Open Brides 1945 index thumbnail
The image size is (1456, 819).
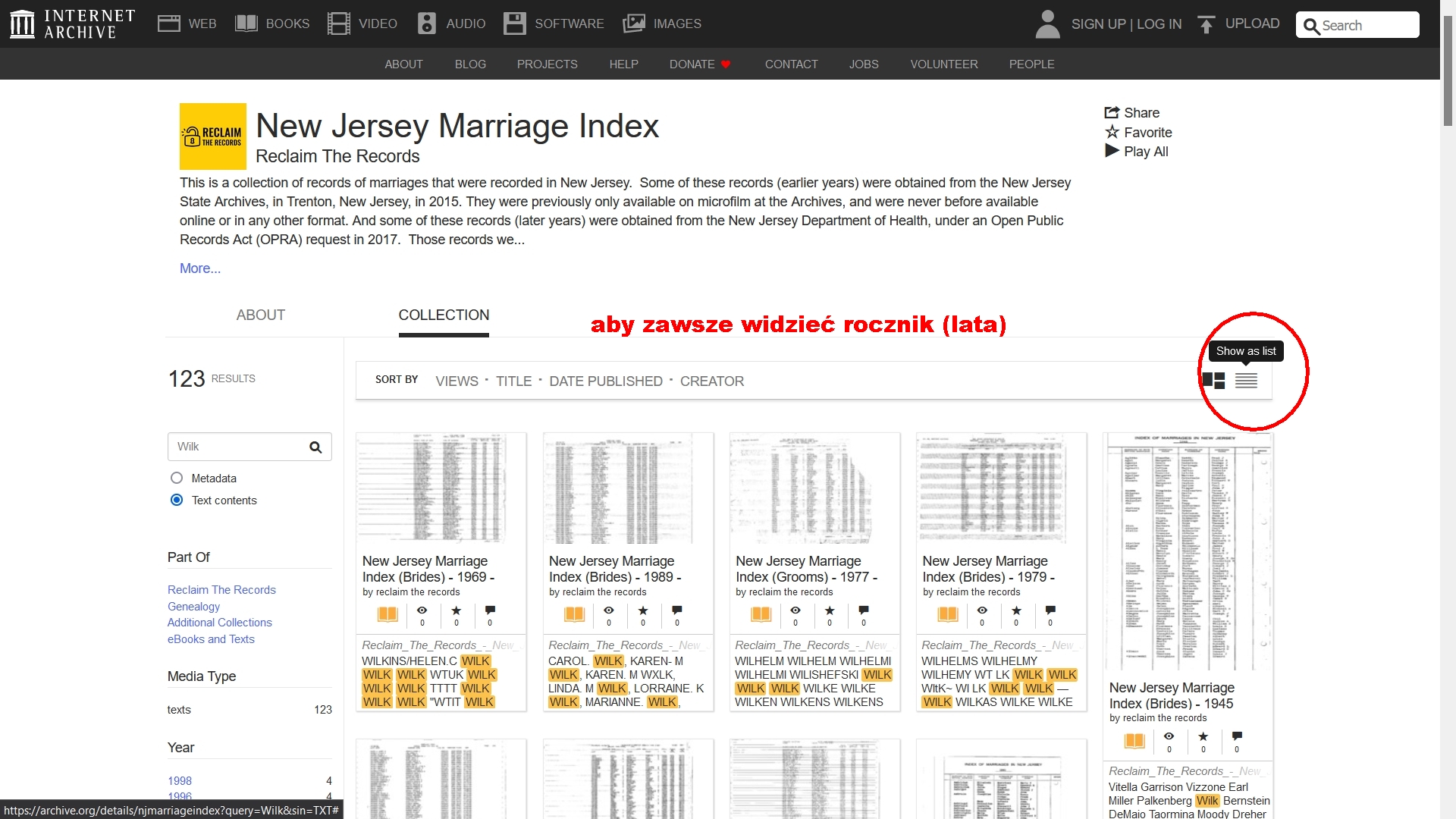1188,552
